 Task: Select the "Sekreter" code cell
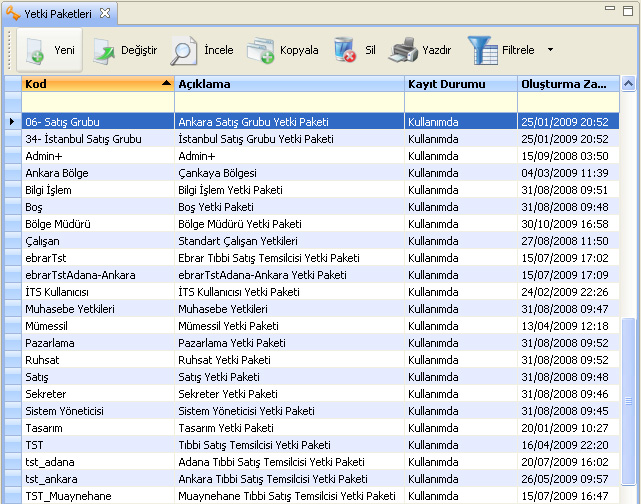pyautogui.click(x=98, y=394)
